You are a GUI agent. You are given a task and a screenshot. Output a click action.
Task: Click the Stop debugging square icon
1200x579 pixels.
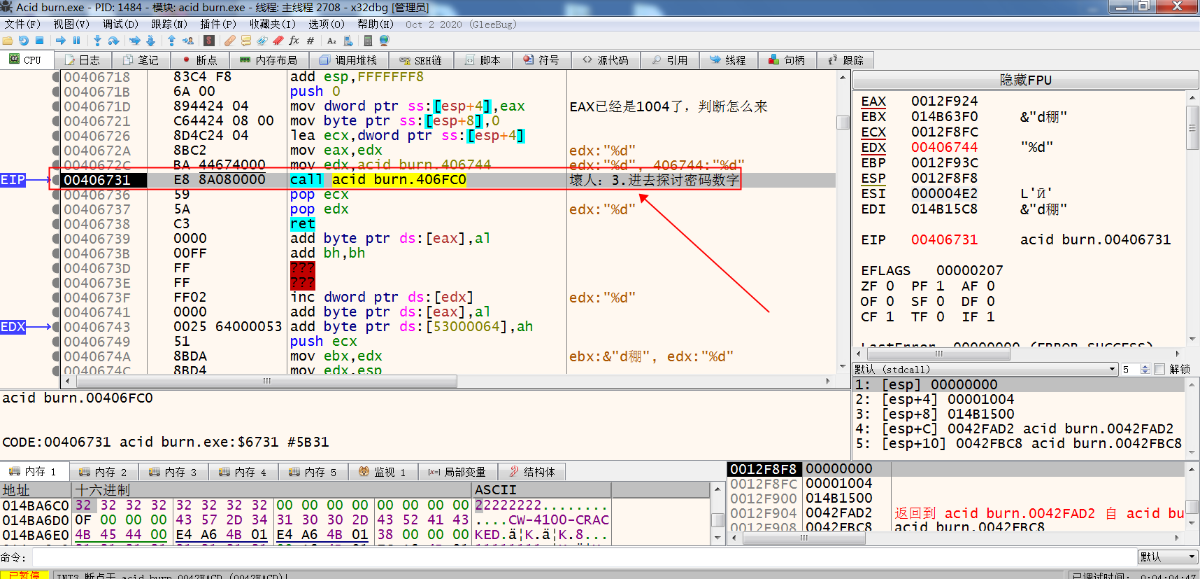point(39,41)
